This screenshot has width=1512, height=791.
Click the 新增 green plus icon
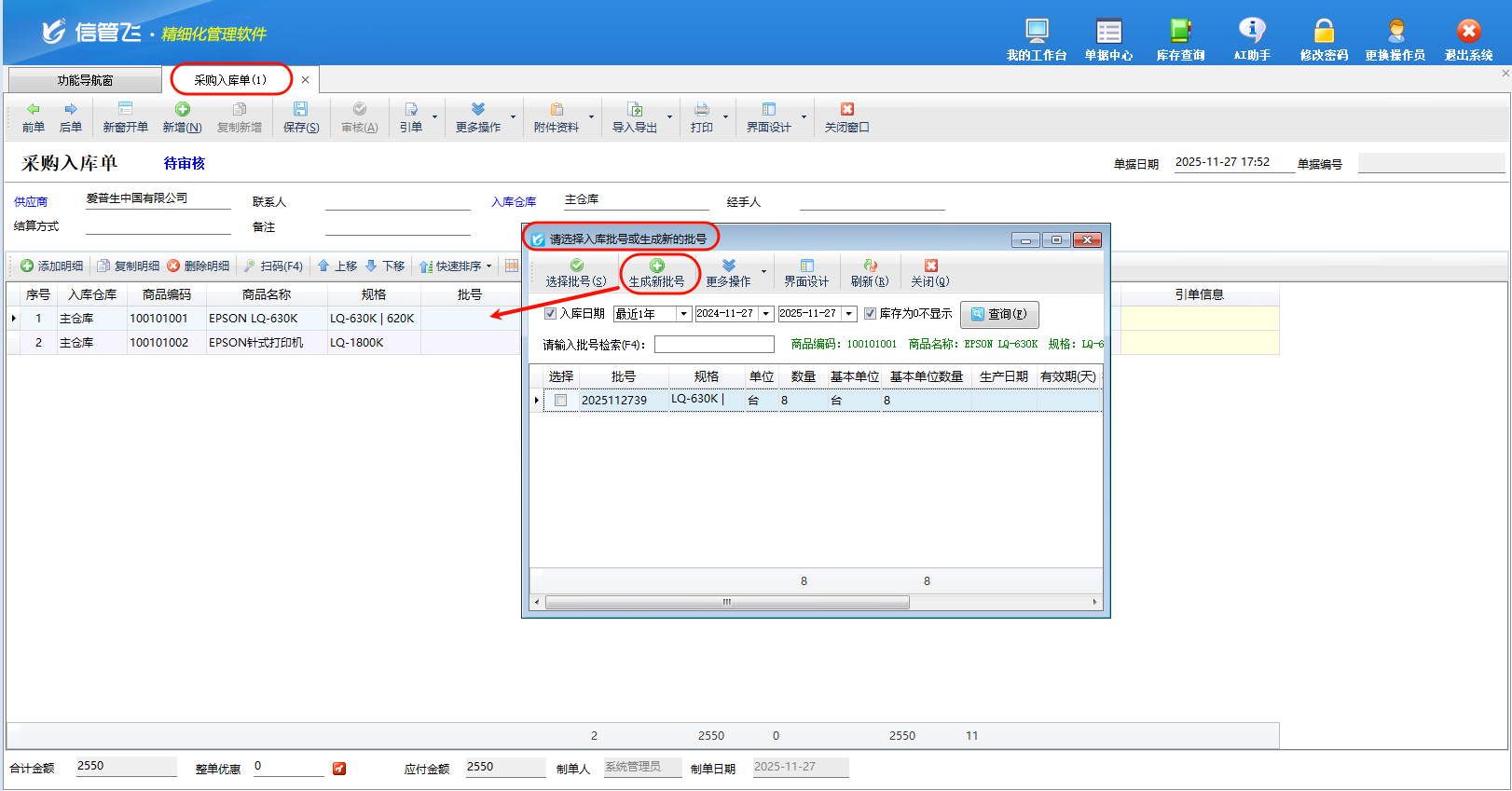pos(182,110)
